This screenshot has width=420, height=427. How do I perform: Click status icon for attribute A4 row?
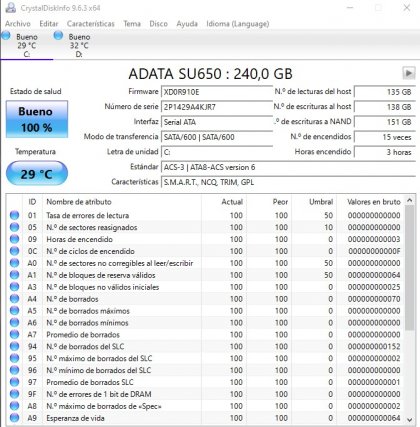point(14,299)
